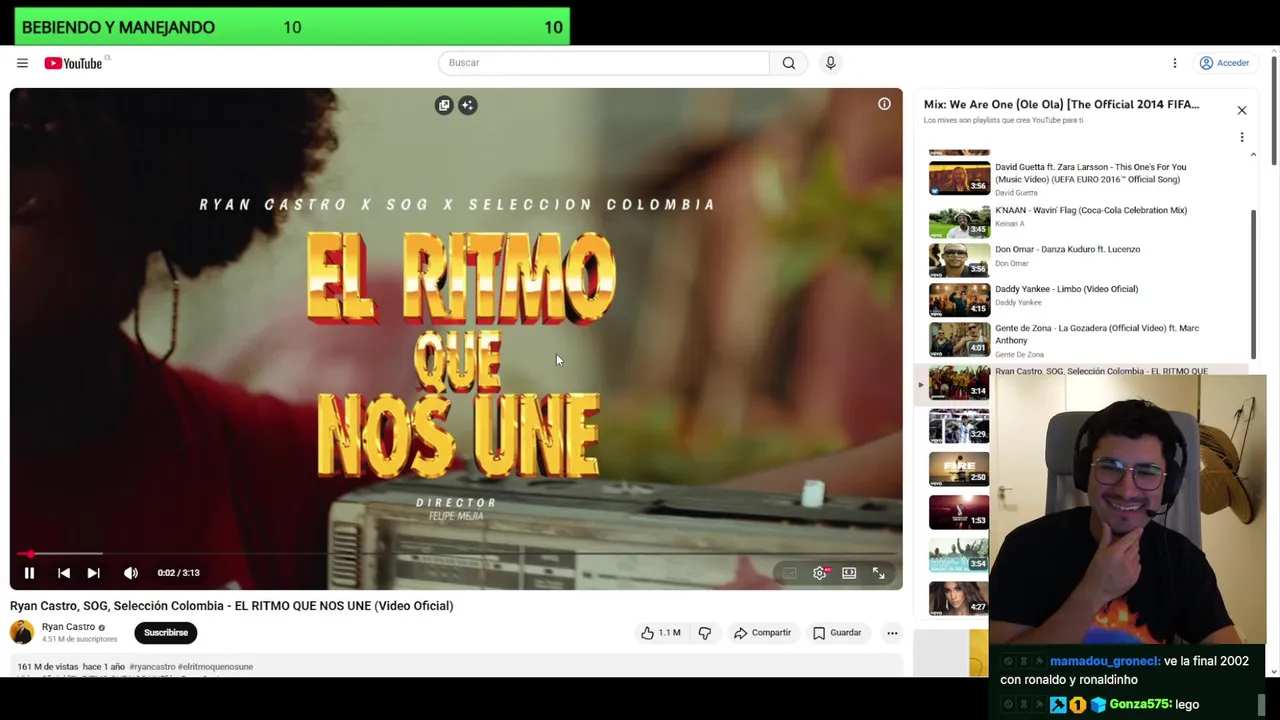Click the magnifying glass search button
The width and height of the screenshot is (1280, 720).
click(x=789, y=63)
